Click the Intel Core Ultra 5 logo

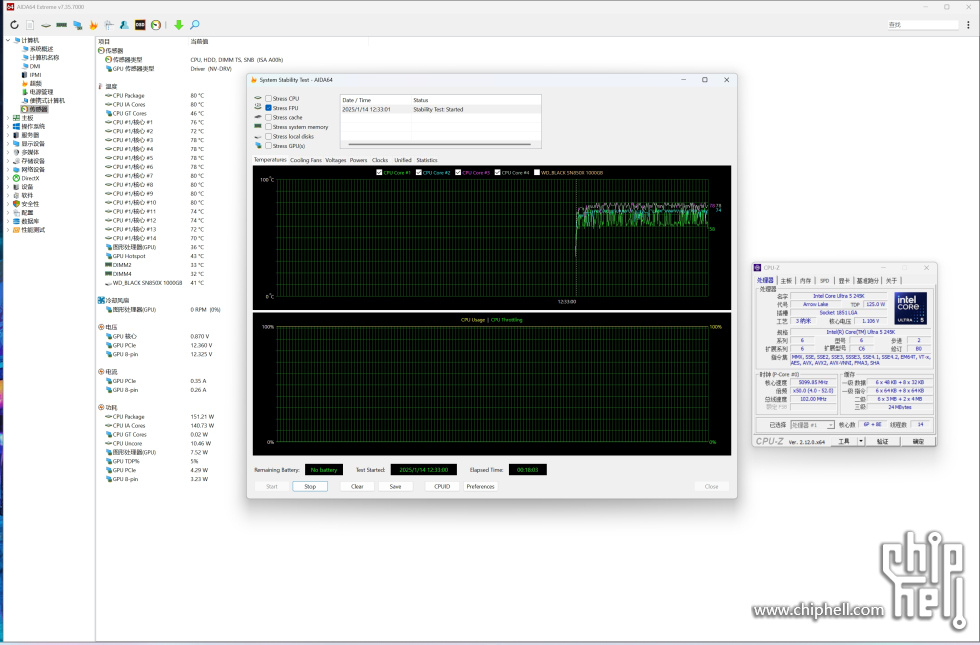point(911,308)
